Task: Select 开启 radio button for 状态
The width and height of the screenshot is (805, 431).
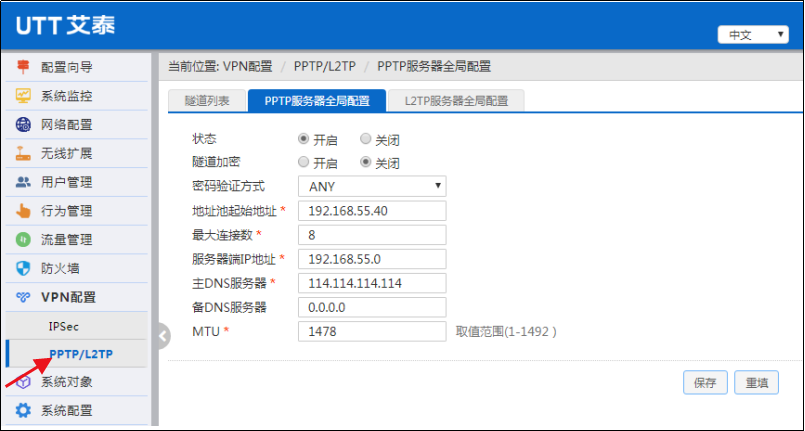Action: 304,140
